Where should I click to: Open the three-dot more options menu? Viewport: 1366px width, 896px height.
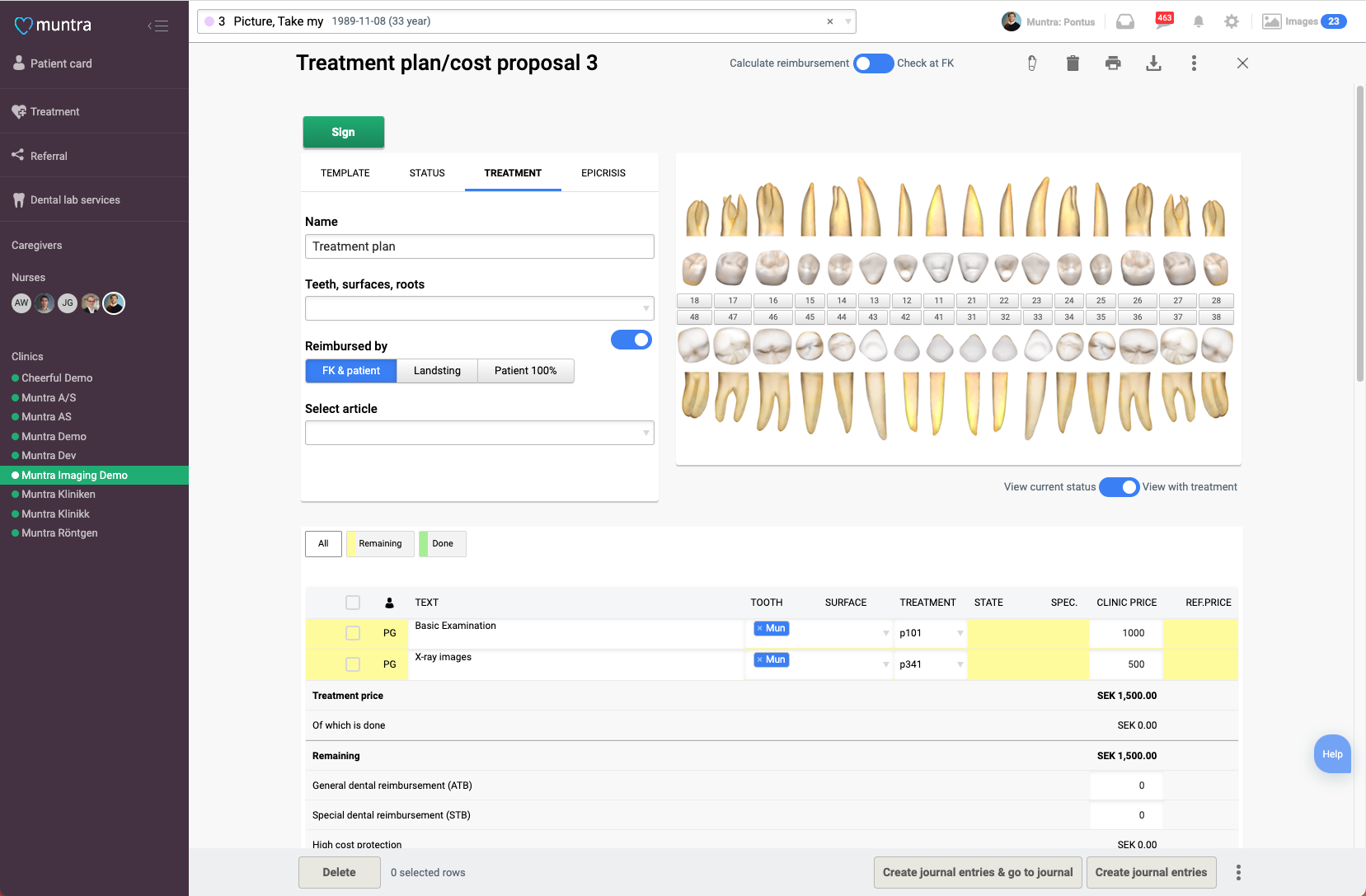click(x=1193, y=63)
